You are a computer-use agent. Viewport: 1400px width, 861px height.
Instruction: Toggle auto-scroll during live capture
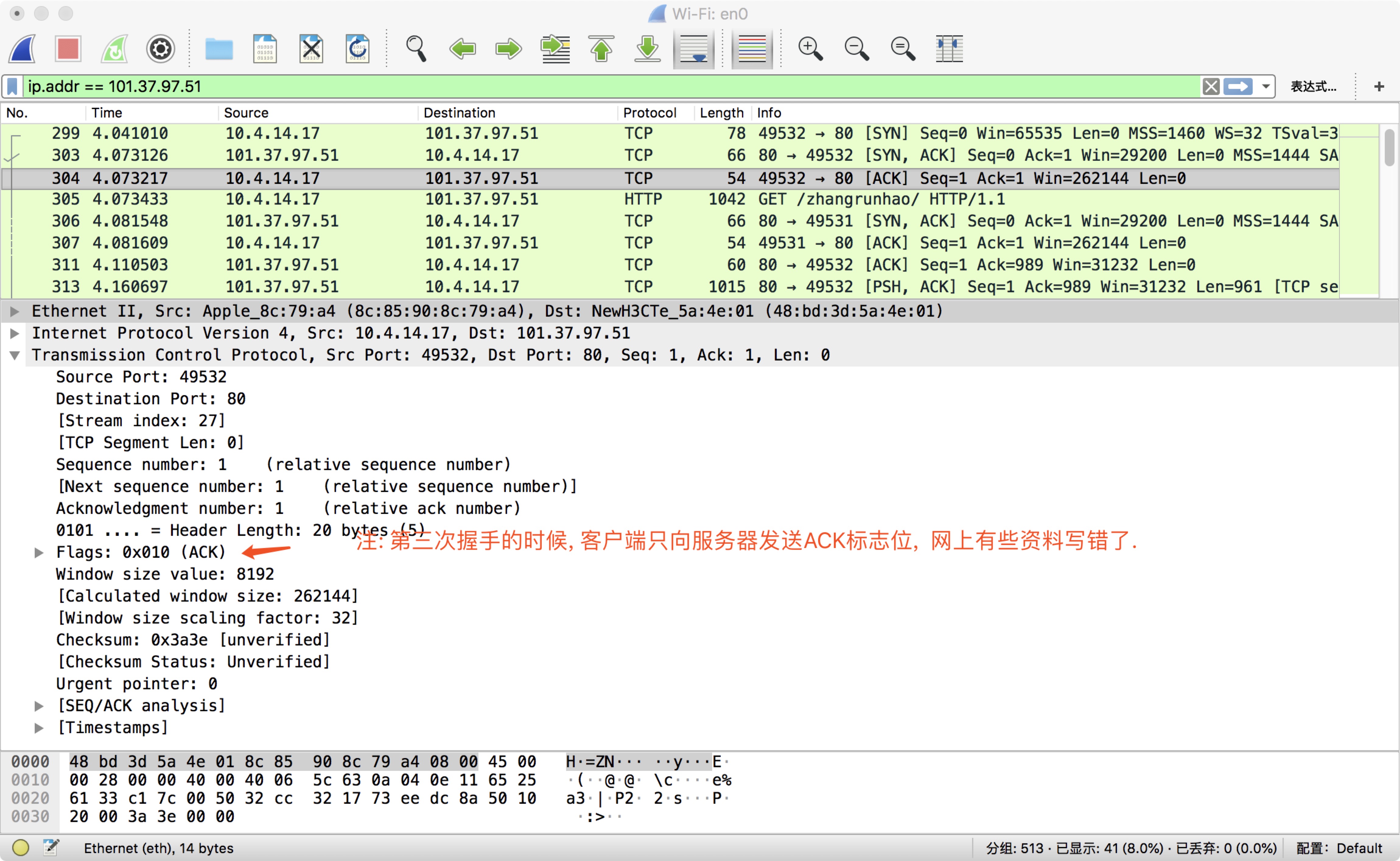tap(694, 49)
